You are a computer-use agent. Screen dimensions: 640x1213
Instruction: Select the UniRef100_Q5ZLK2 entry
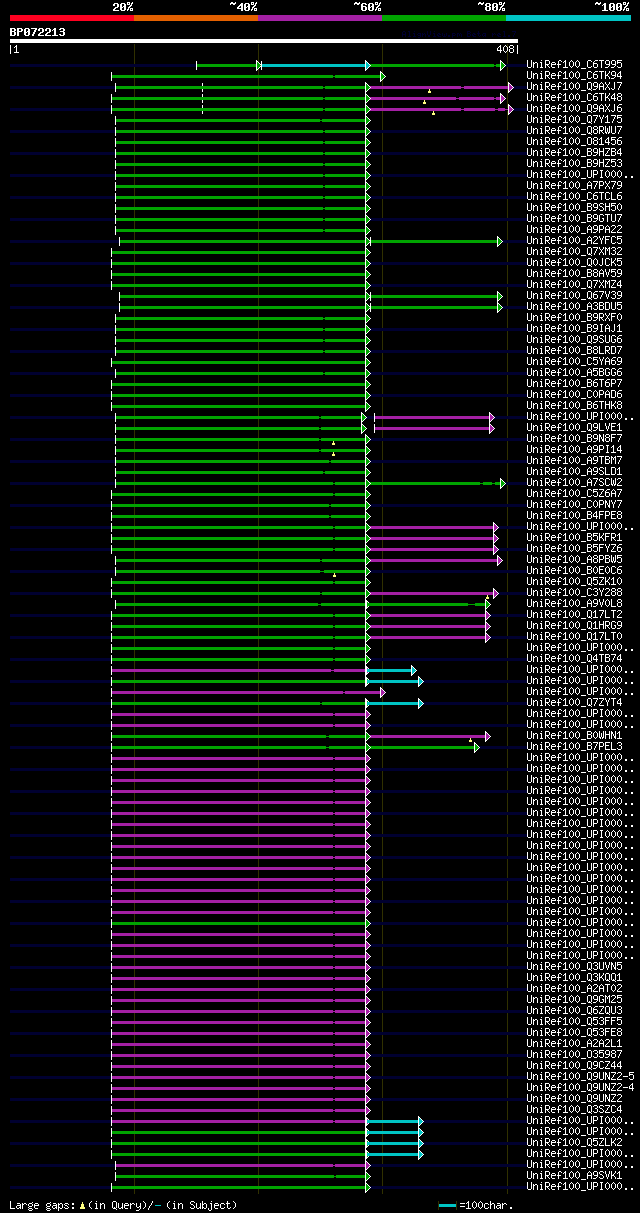coord(574,1142)
